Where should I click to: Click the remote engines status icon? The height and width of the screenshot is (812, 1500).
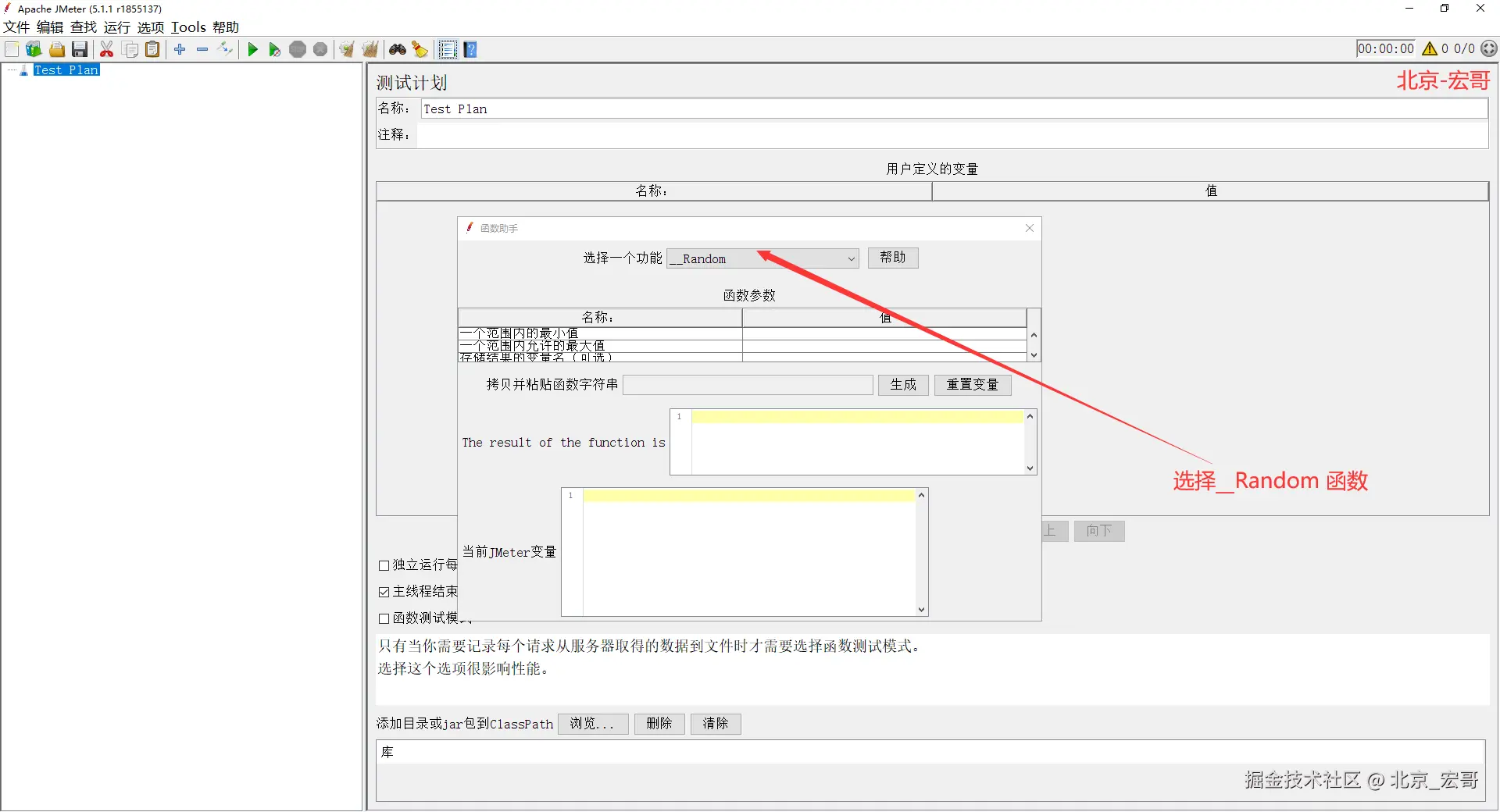click(1489, 48)
